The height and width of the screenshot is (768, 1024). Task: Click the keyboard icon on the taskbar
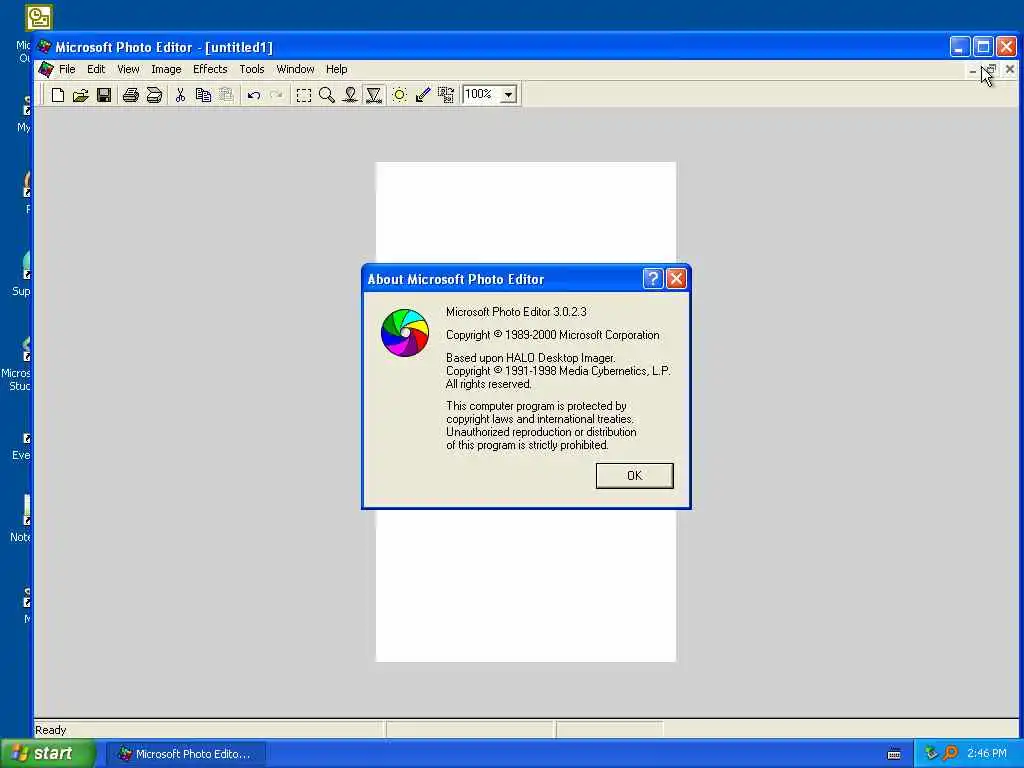point(894,754)
